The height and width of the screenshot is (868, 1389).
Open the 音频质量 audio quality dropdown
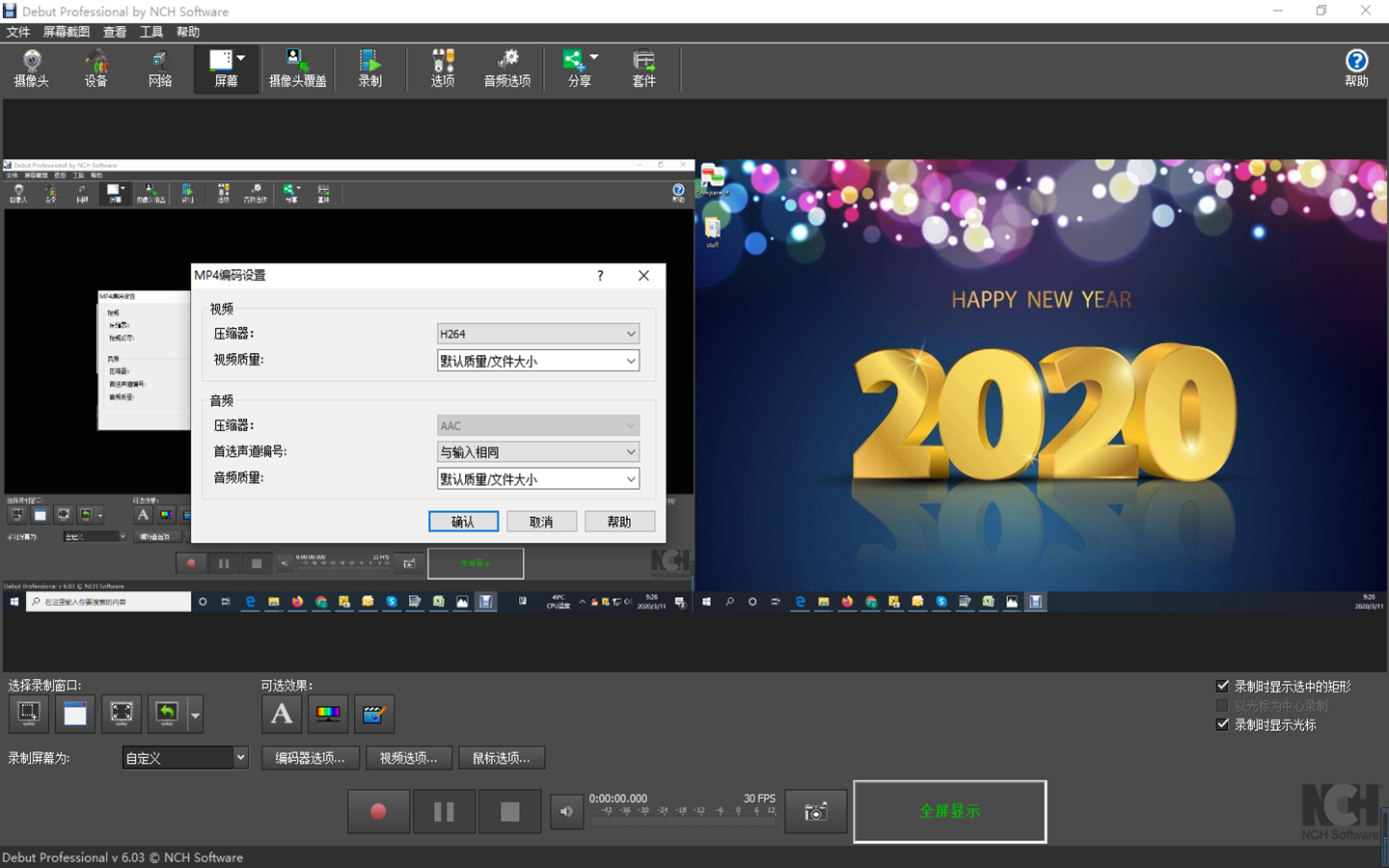click(x=538, y=478)
